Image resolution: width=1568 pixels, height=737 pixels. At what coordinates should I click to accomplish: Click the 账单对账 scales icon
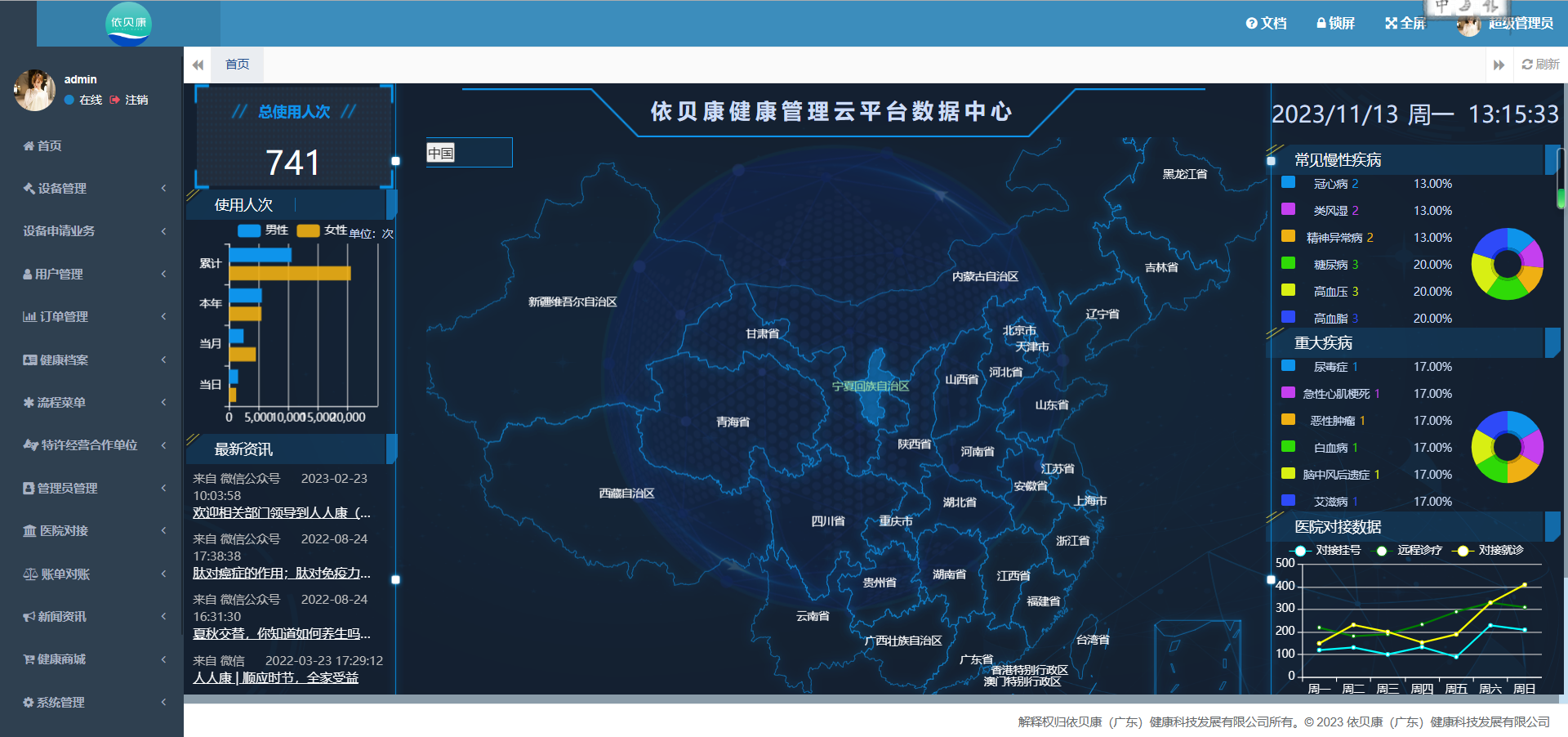pos(30,574)
